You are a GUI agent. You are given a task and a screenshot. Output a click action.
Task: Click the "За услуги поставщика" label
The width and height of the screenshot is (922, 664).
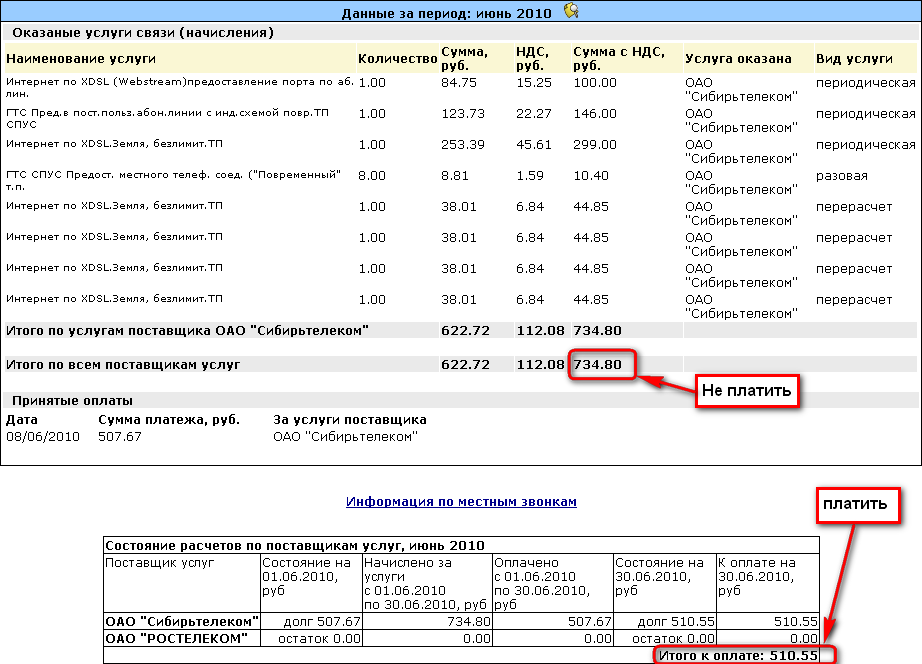click(x=350, y=420)
